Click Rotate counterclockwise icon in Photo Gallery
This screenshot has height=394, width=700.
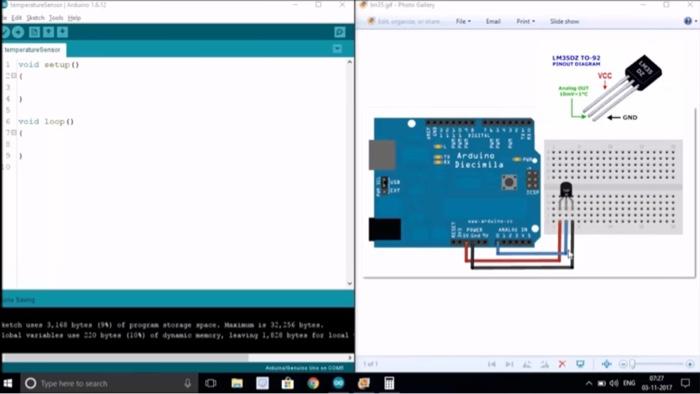(x=527, y=364)
